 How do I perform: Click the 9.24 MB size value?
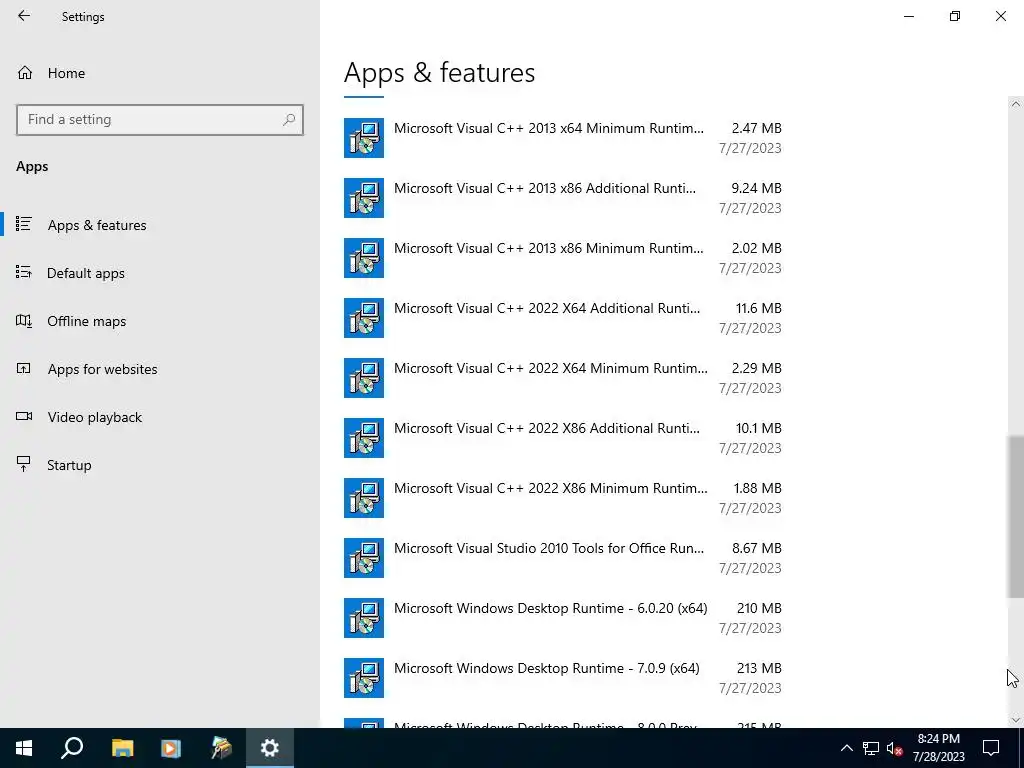pos(756,188)
